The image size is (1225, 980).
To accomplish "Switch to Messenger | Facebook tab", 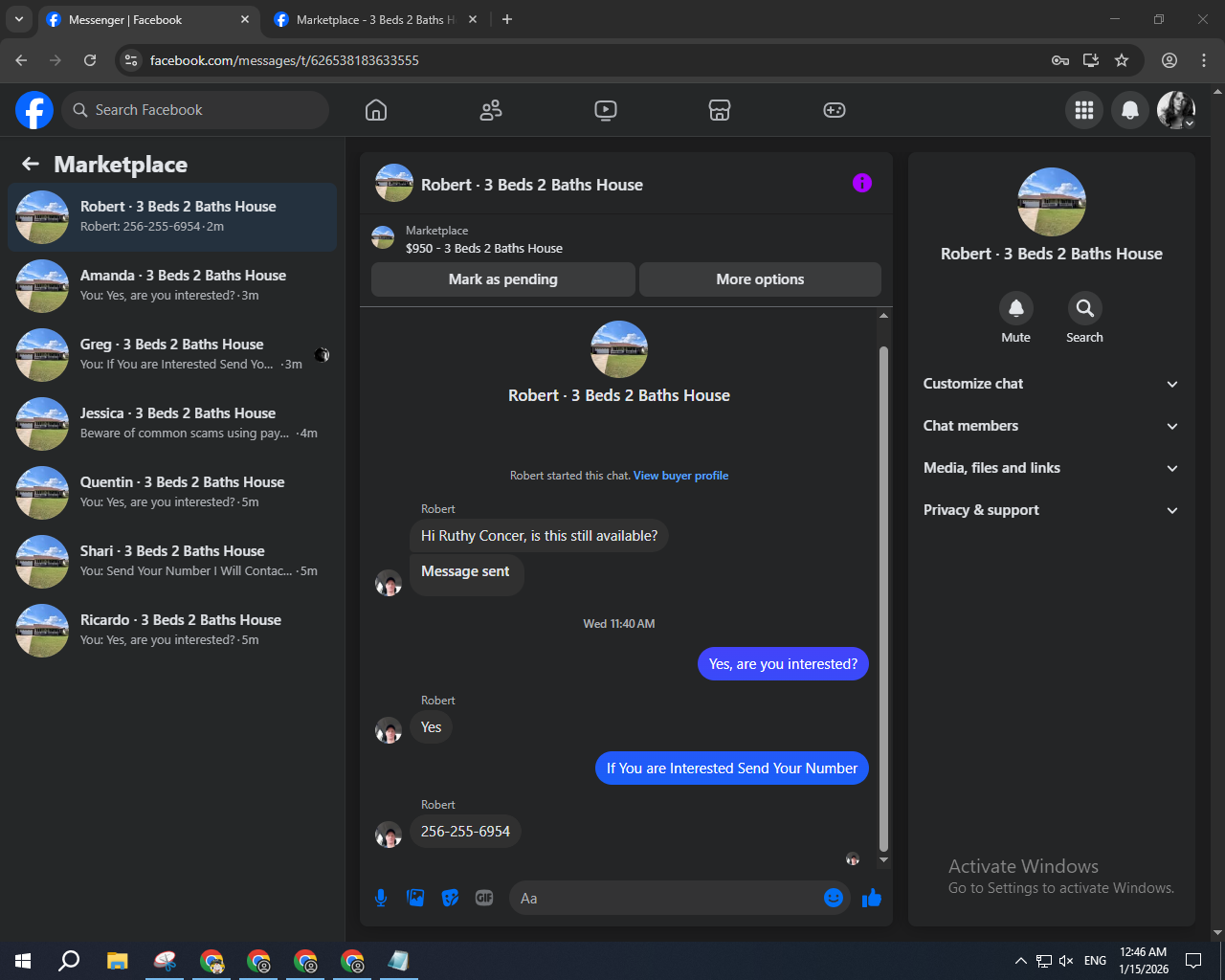I will [x=148, y=19].
